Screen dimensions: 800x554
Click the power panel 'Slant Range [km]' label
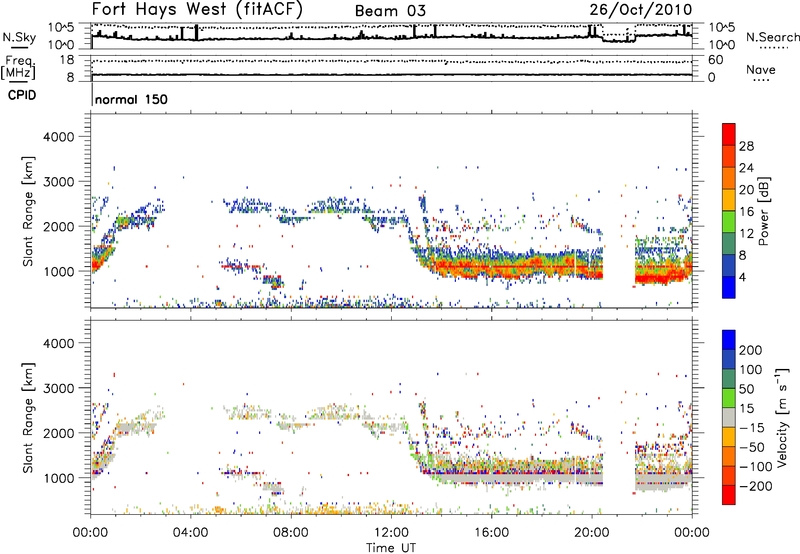click(28, 211)
